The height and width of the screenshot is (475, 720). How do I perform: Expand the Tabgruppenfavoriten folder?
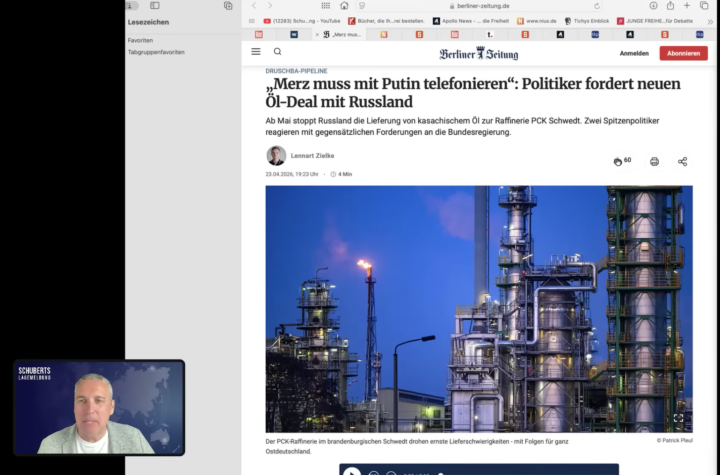pyautogui.click(x=156, y=52)
